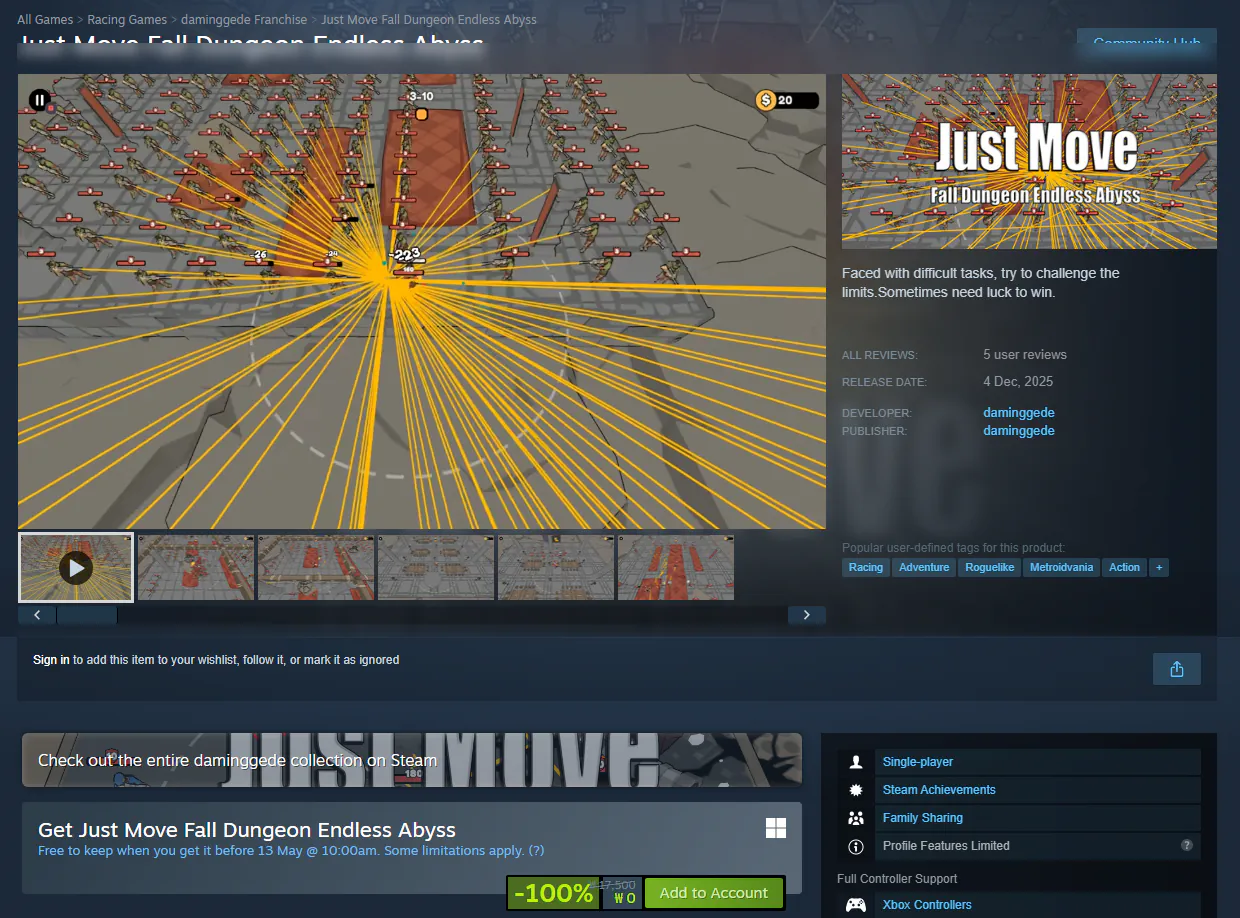Click the Xbox Controllers gamepad icon
Viewport: 1240px width, 918px height.
[x=856, y=905]
